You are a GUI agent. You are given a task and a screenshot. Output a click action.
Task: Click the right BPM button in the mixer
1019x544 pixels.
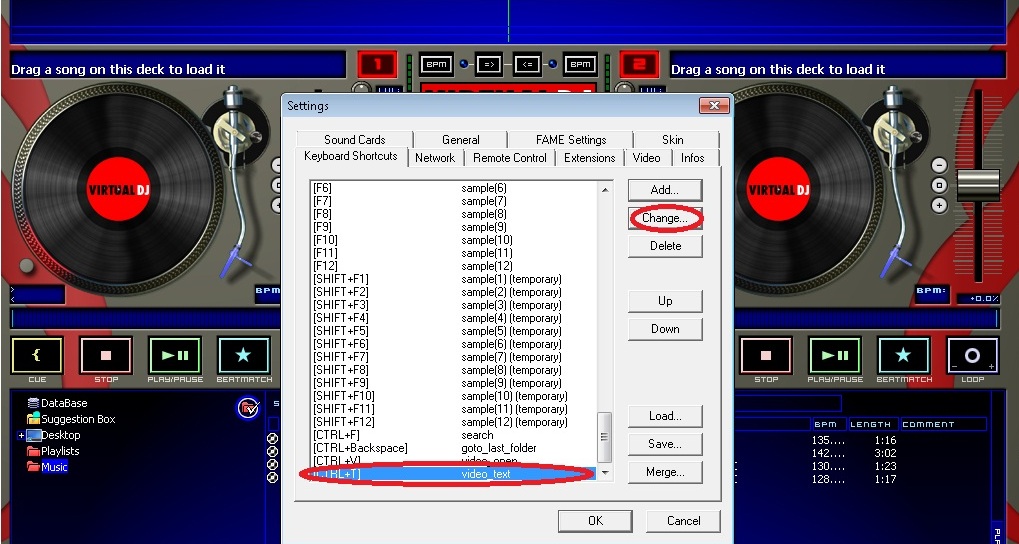click(x=580, y=64)
